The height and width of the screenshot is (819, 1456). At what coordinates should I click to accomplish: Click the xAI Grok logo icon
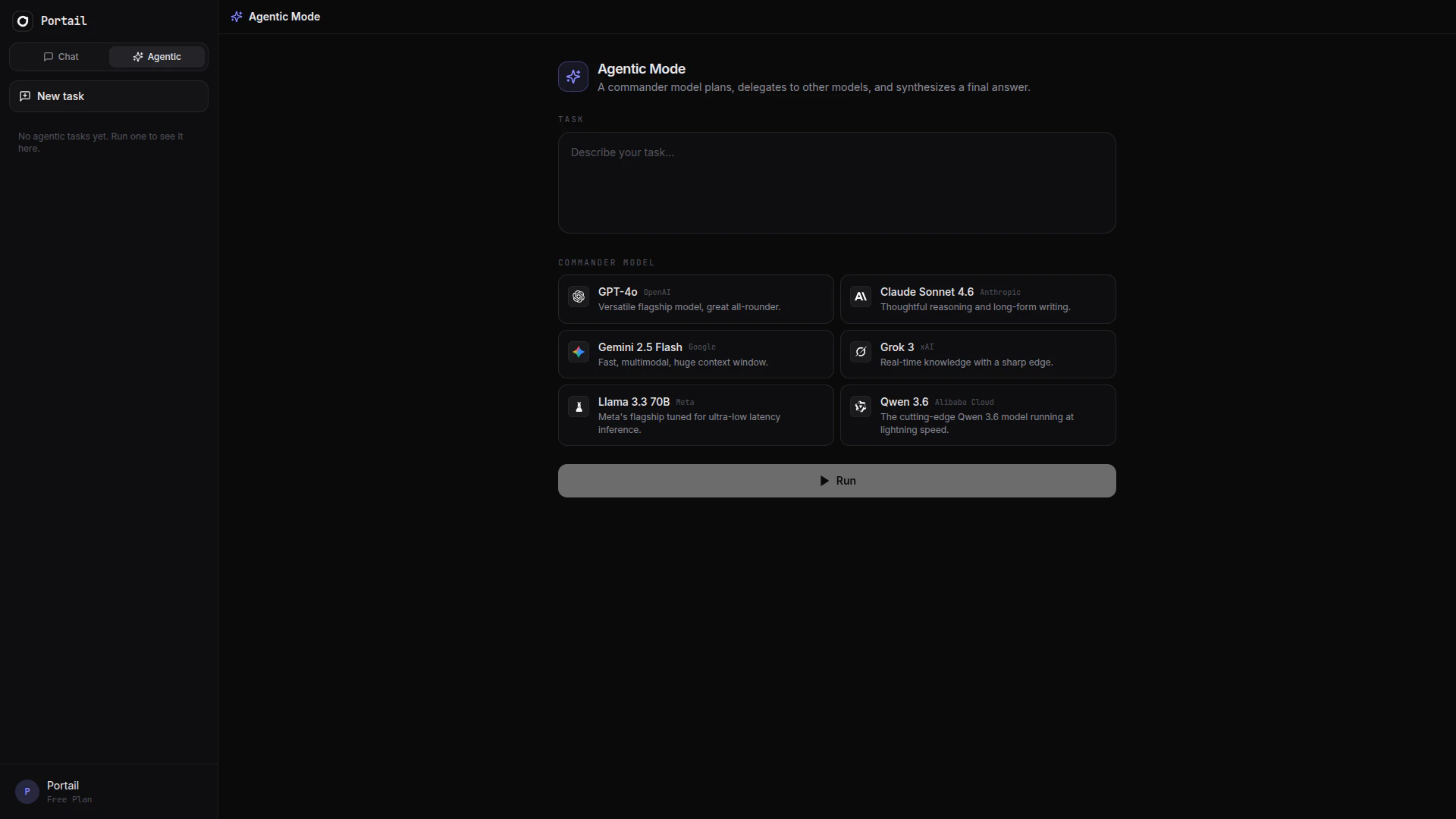click(x=861, y=352)
